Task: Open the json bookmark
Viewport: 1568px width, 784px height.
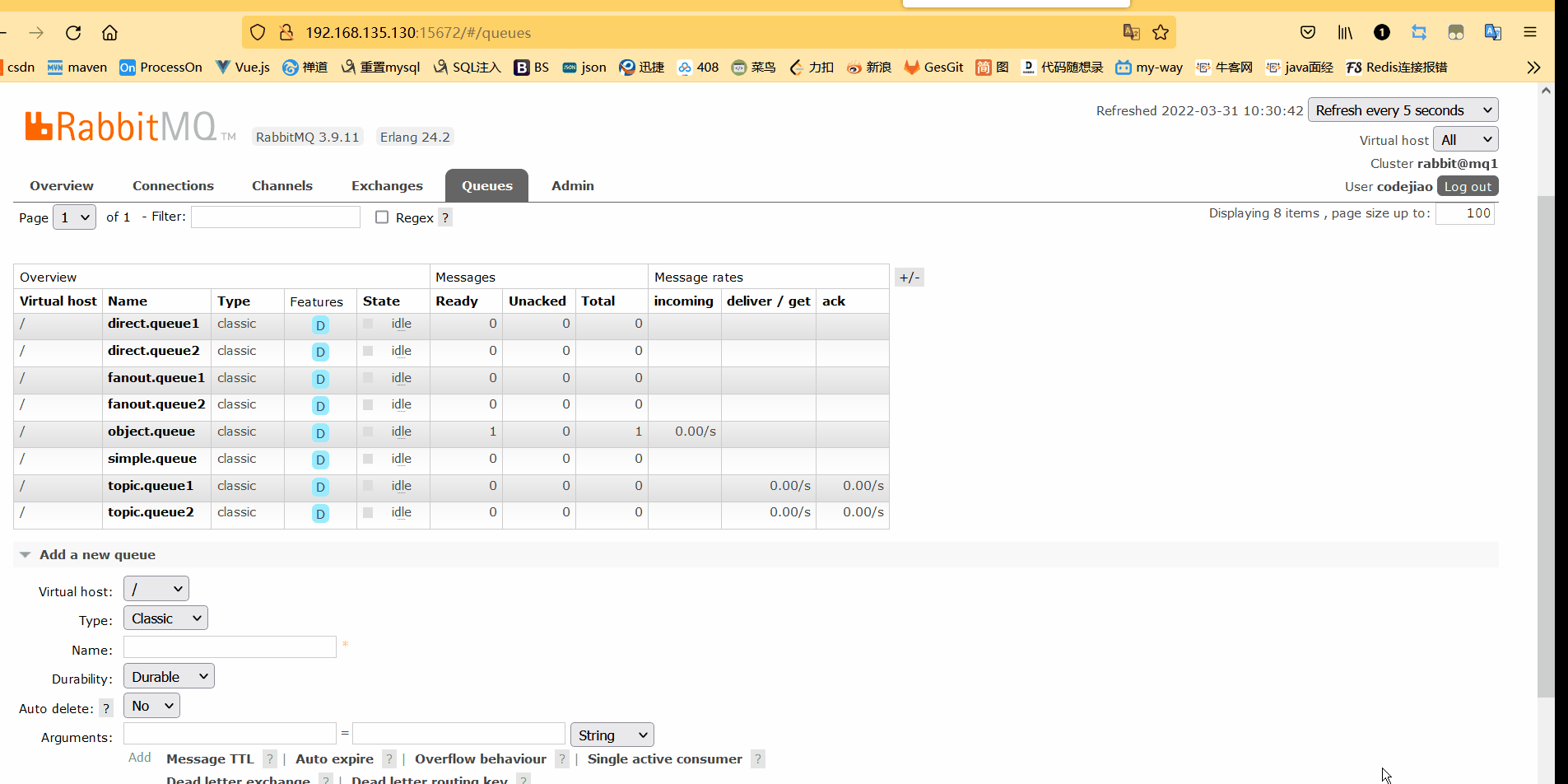Action: 584,68
